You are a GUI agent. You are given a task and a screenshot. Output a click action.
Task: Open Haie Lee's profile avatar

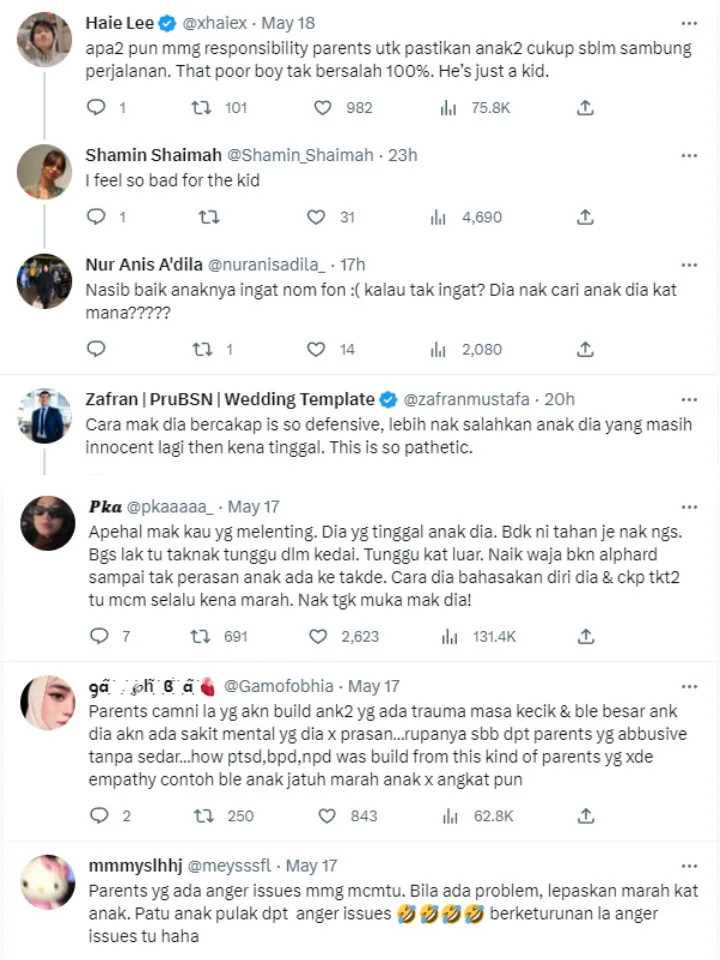[x=45, y=40]
